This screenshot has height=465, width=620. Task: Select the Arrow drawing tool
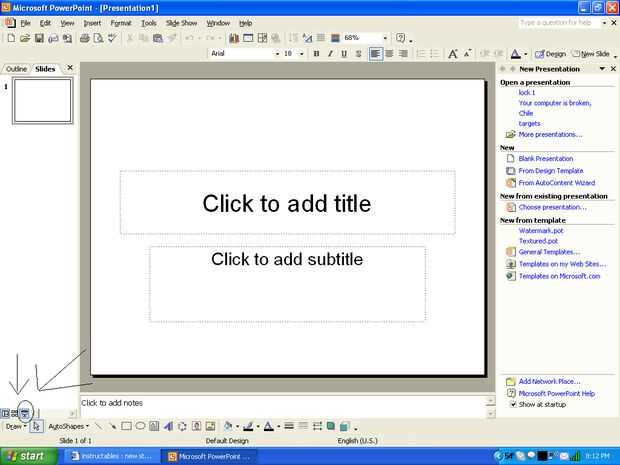113,426
